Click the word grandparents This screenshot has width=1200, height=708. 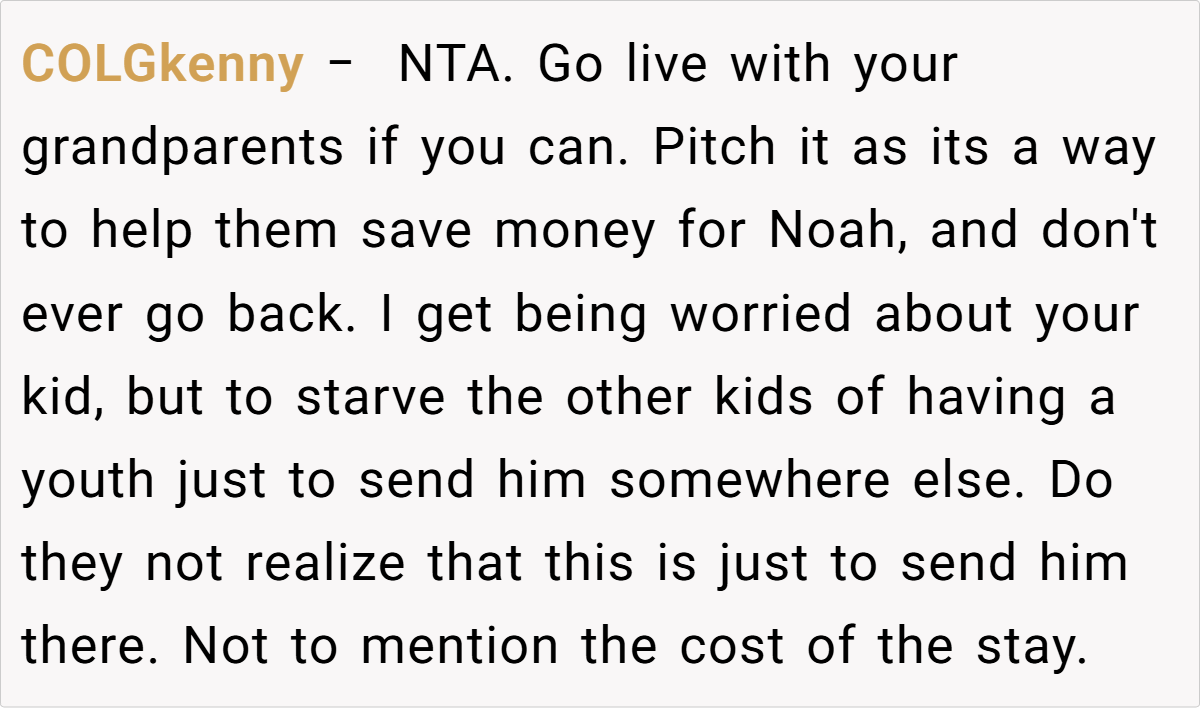[183, 150]
